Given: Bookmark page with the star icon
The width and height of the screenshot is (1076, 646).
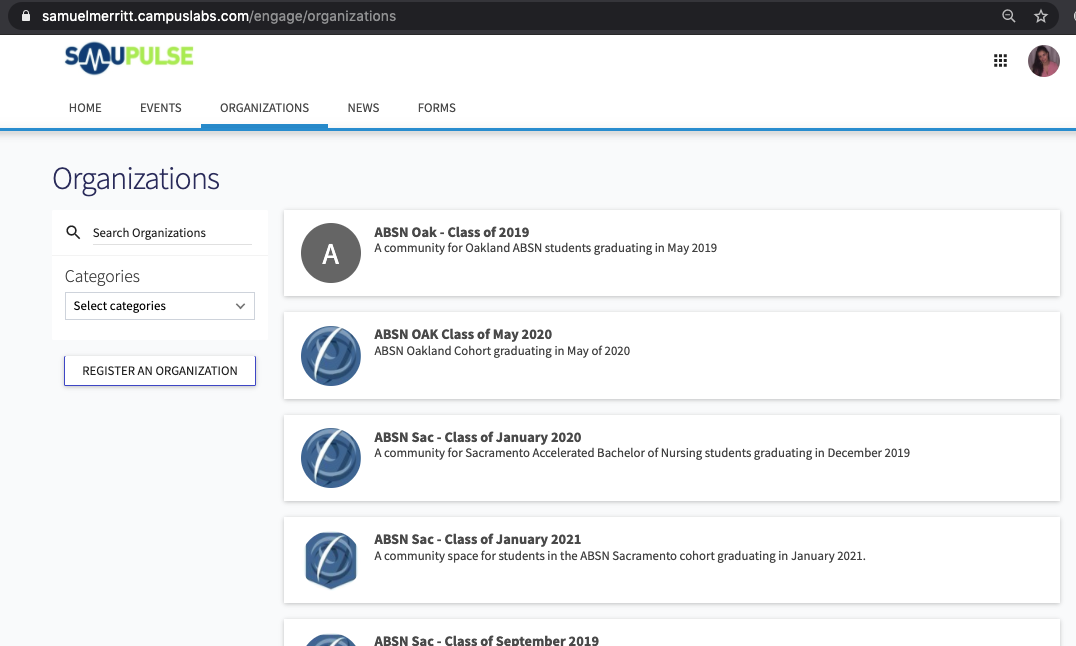Looking at the screenshot, I should (x=1041, y=16).
